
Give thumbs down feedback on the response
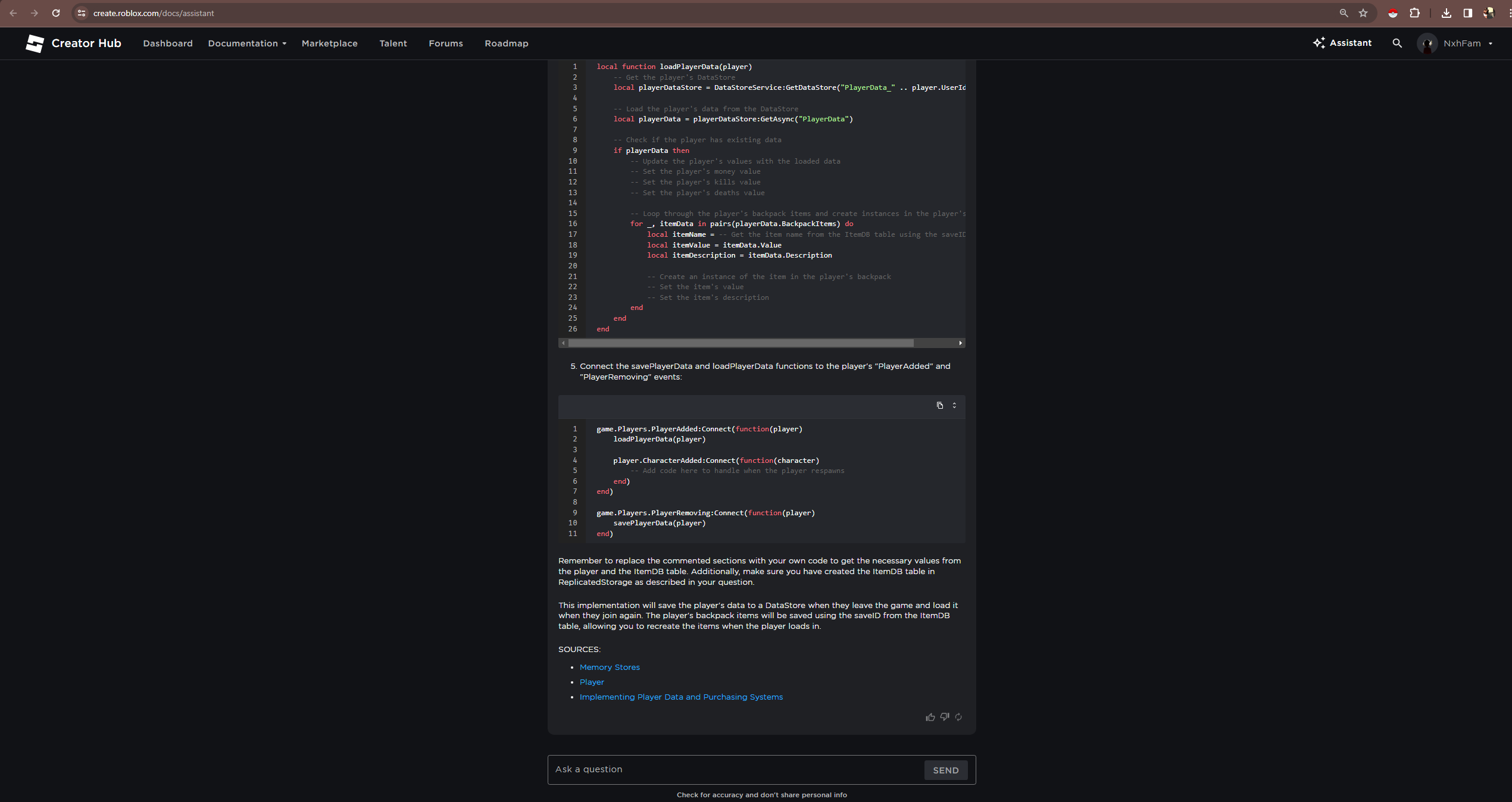click(x=945, y=717)
